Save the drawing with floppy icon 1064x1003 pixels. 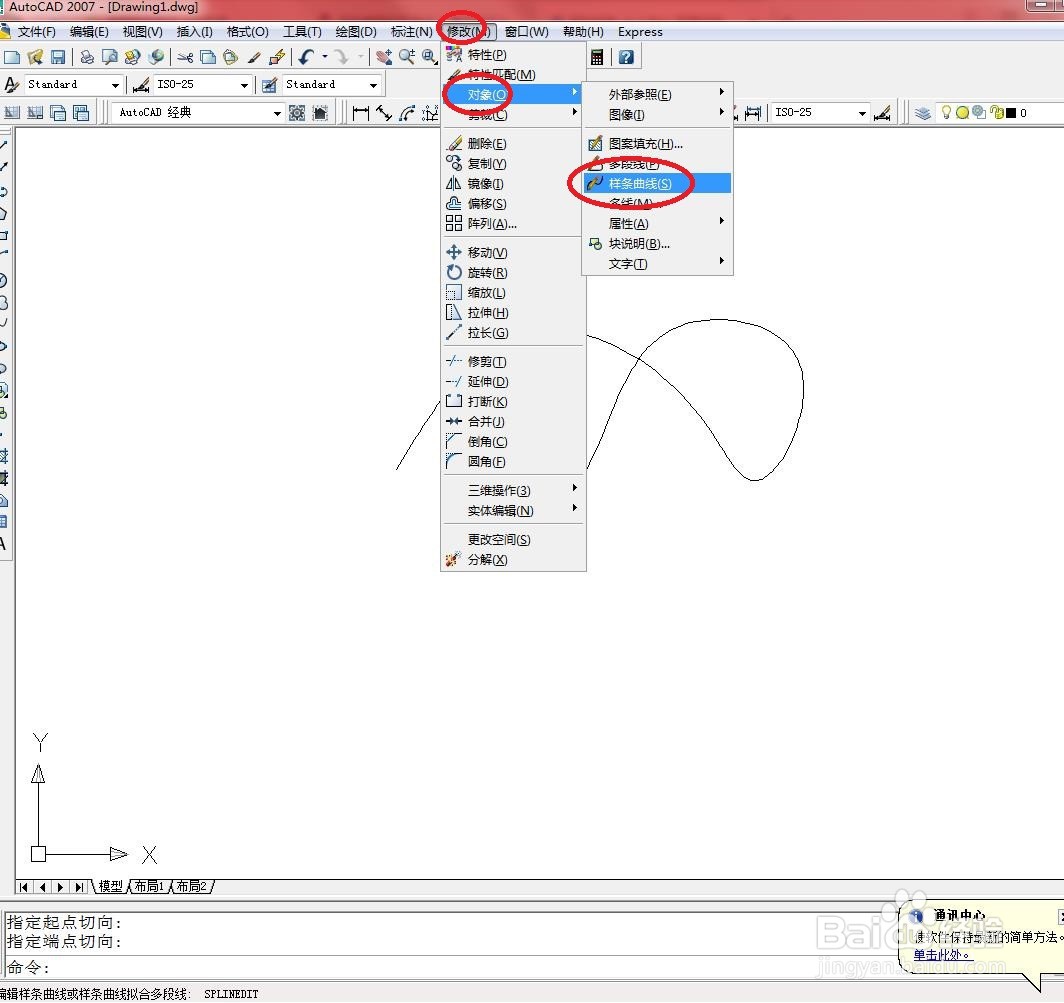pos(58,57)
